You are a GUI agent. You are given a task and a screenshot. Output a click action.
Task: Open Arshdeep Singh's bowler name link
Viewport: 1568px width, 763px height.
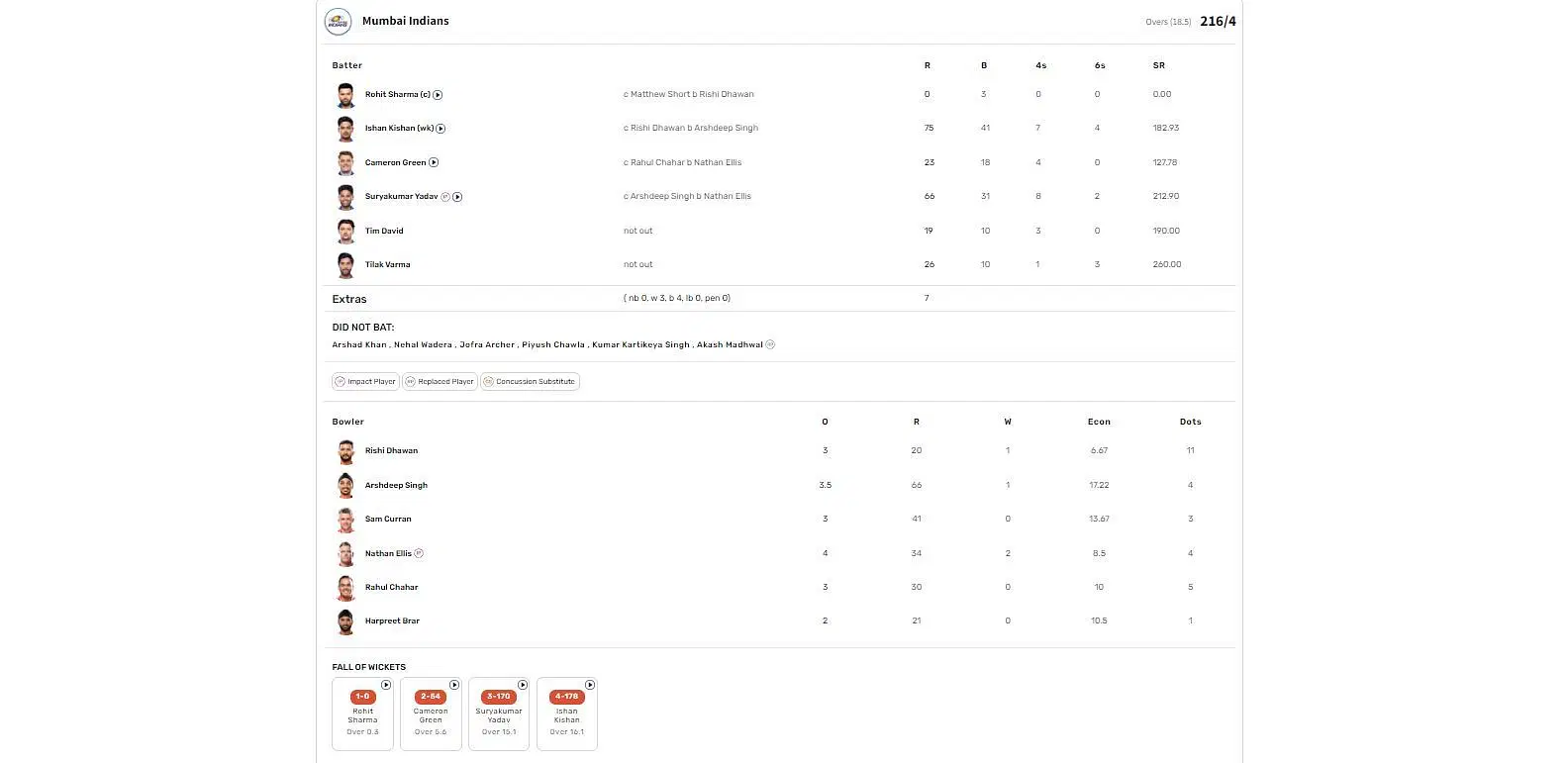coord(396,486)
